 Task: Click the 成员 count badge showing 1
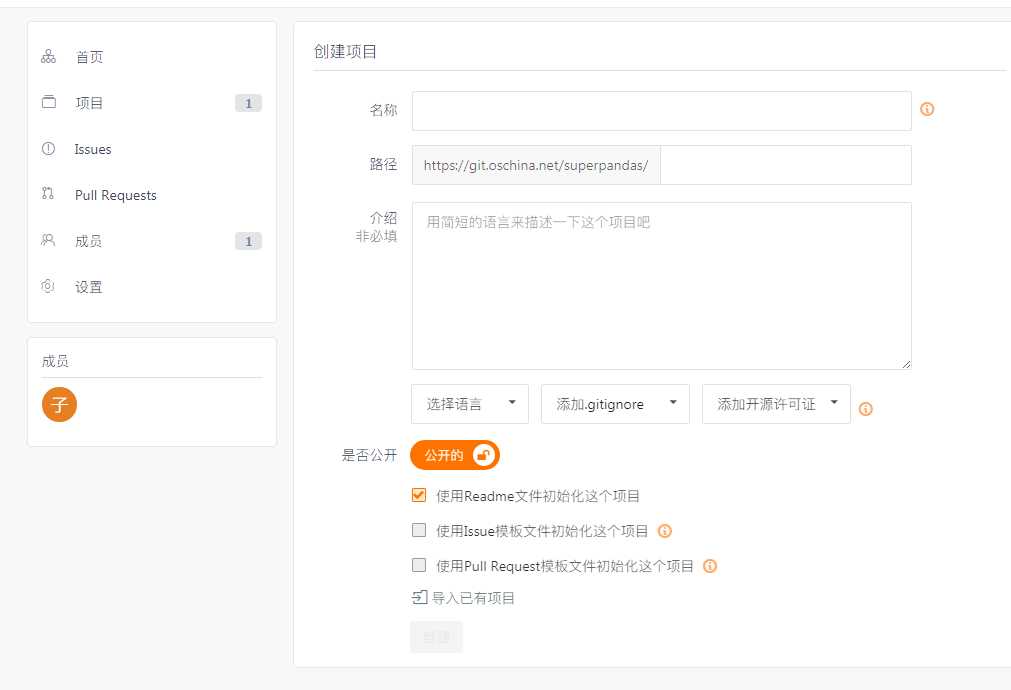click(x=248, y=241)
